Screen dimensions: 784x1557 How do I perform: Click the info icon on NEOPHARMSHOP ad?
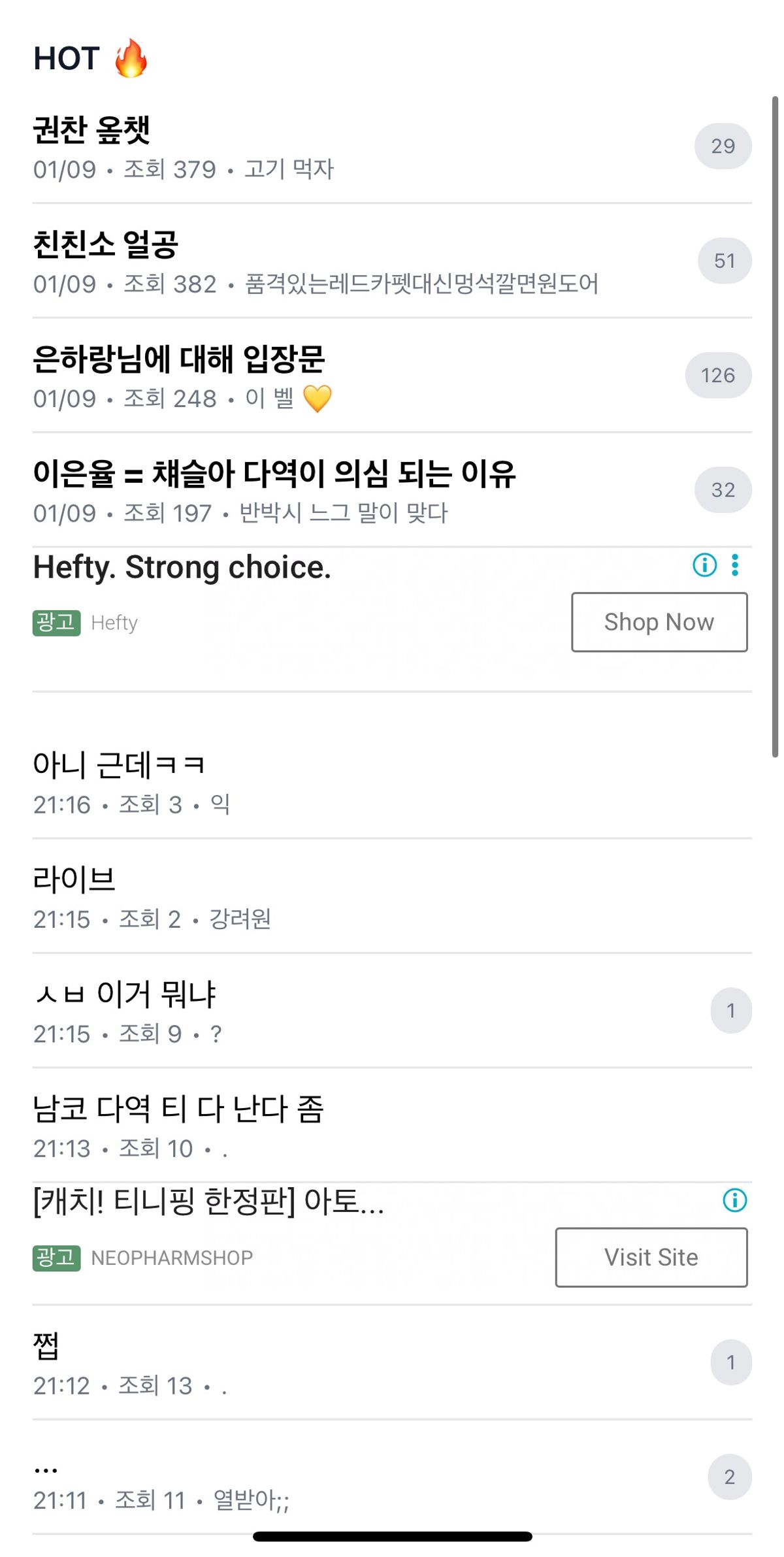coord(734,1200)
